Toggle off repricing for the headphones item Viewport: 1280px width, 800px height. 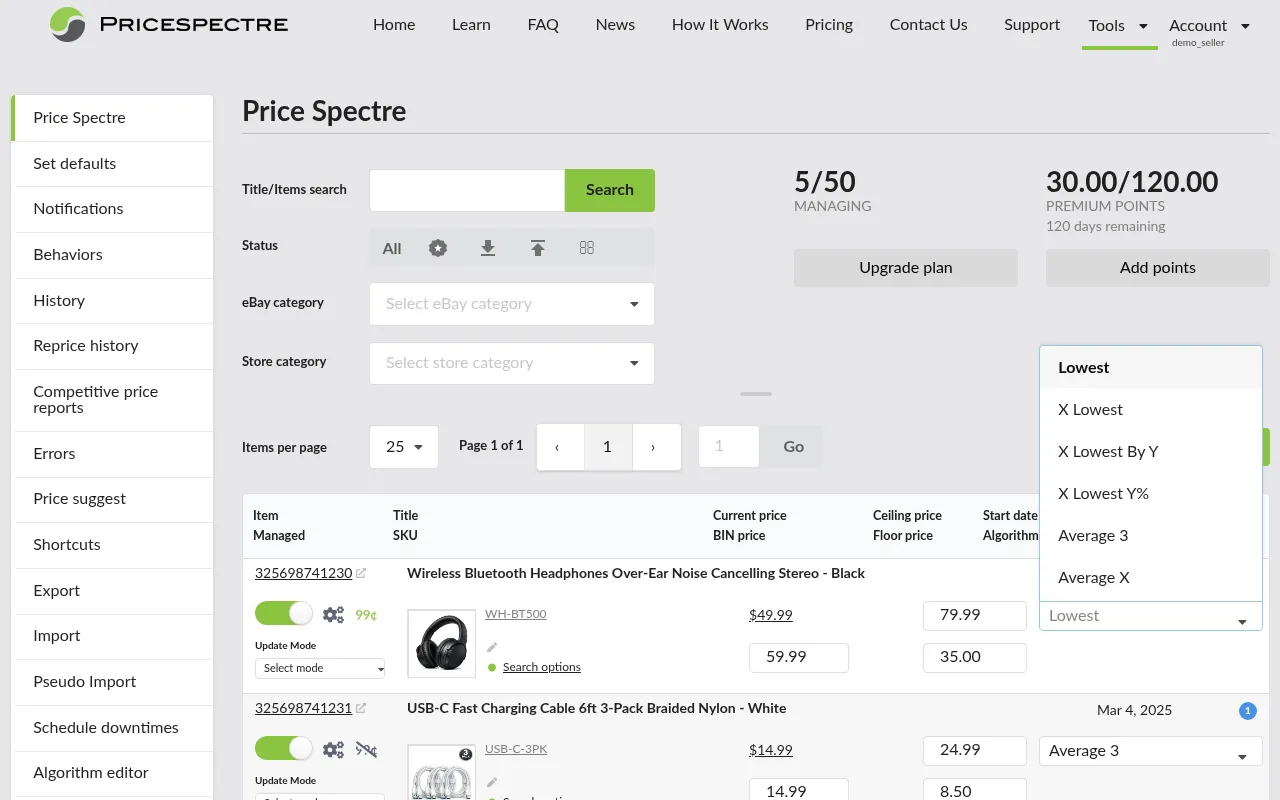point(283,613)
